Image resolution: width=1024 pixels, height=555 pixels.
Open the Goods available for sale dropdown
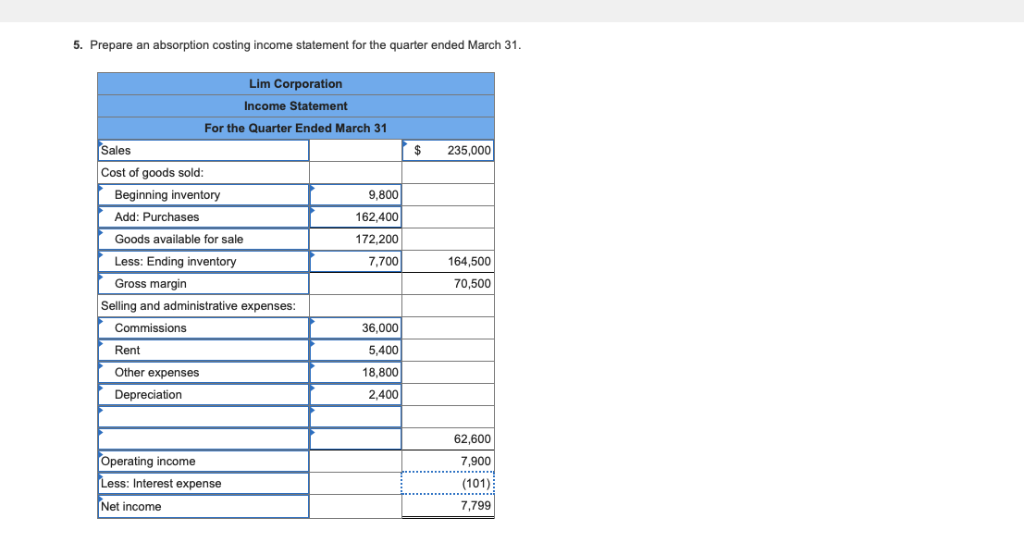click(x=204, y=239)
